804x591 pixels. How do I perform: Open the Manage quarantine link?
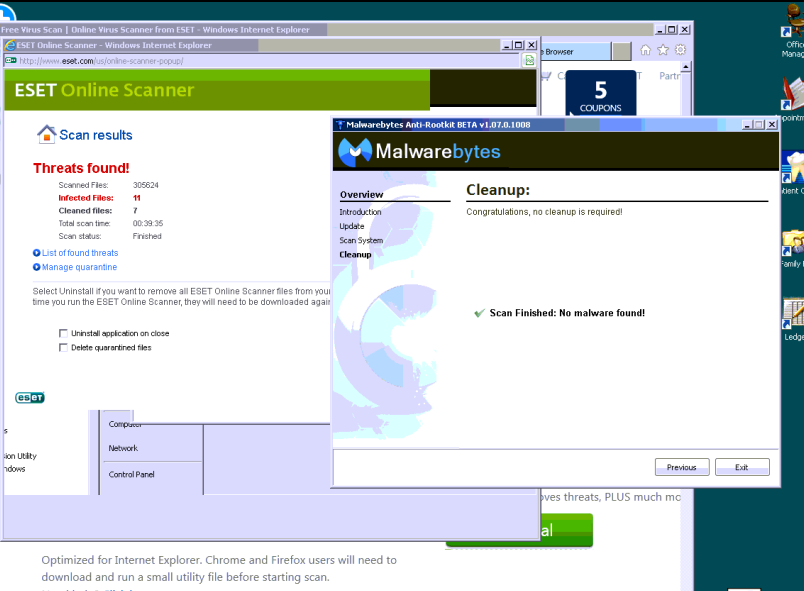tap(79, 267)
